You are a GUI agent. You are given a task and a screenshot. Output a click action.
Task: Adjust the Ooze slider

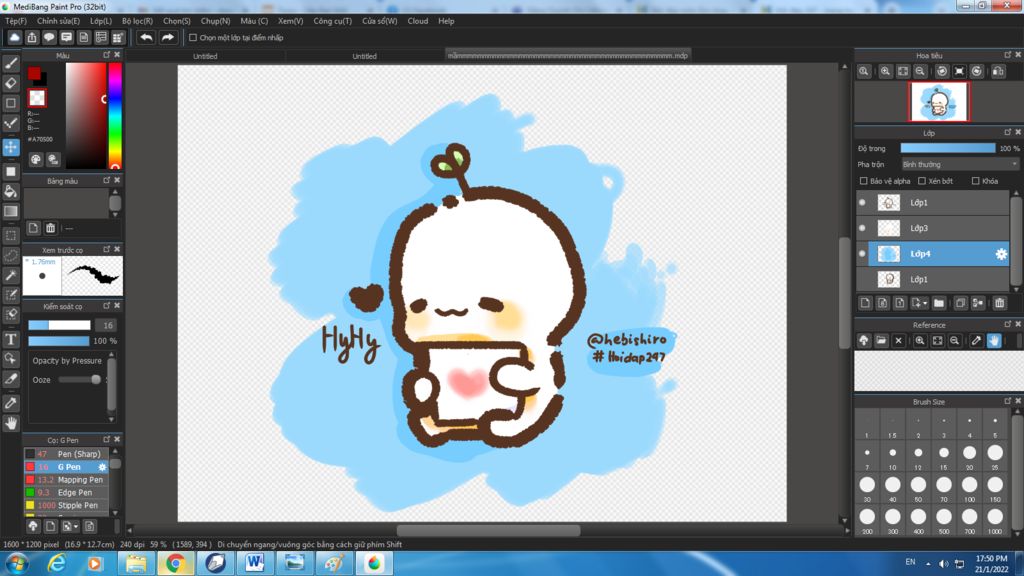[x=79, y=379]
